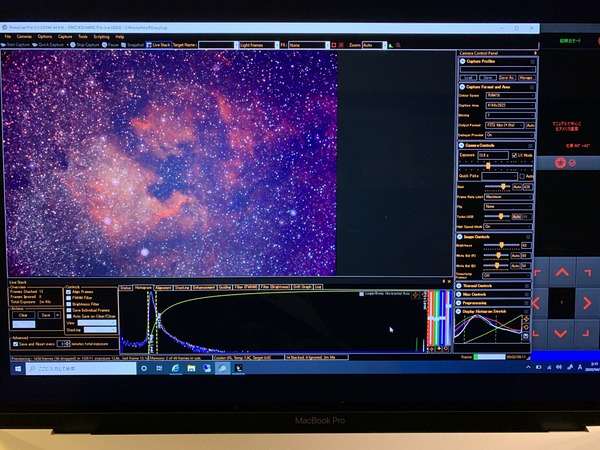The image size is (600, 450).
Task: Click the Exposure value field
Action: (493, 155)
